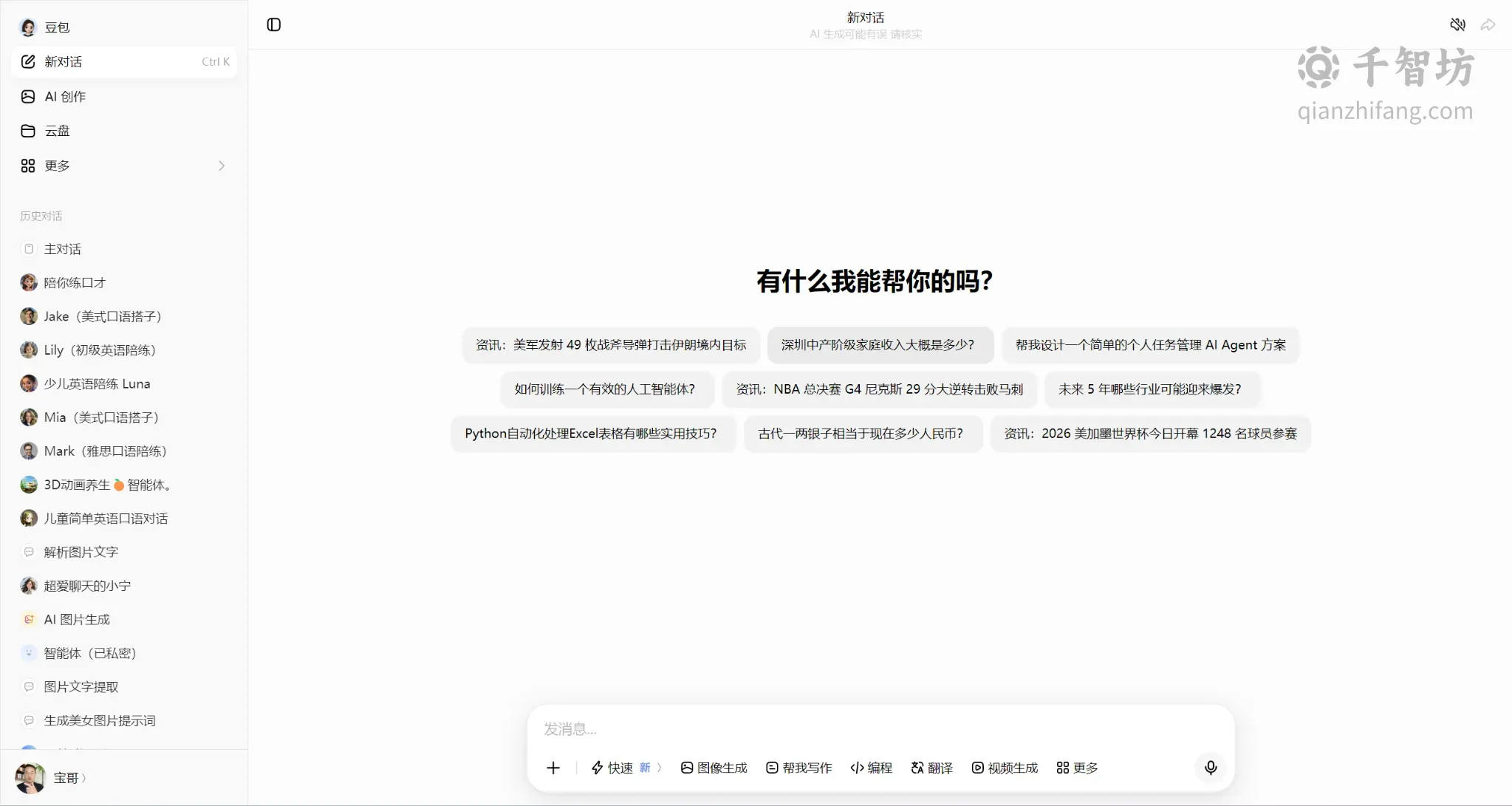Toggle the sidebar collapse icon
Screen dimensions: 1512x806
click(x=273, y=24)
